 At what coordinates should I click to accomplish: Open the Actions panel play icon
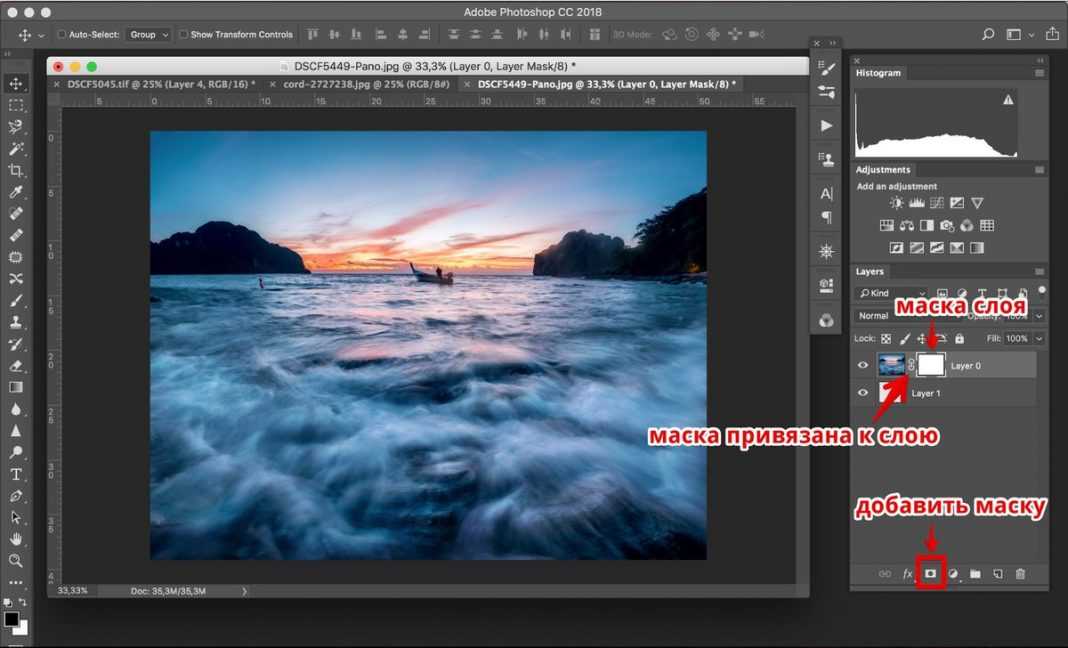coord(826,126)
